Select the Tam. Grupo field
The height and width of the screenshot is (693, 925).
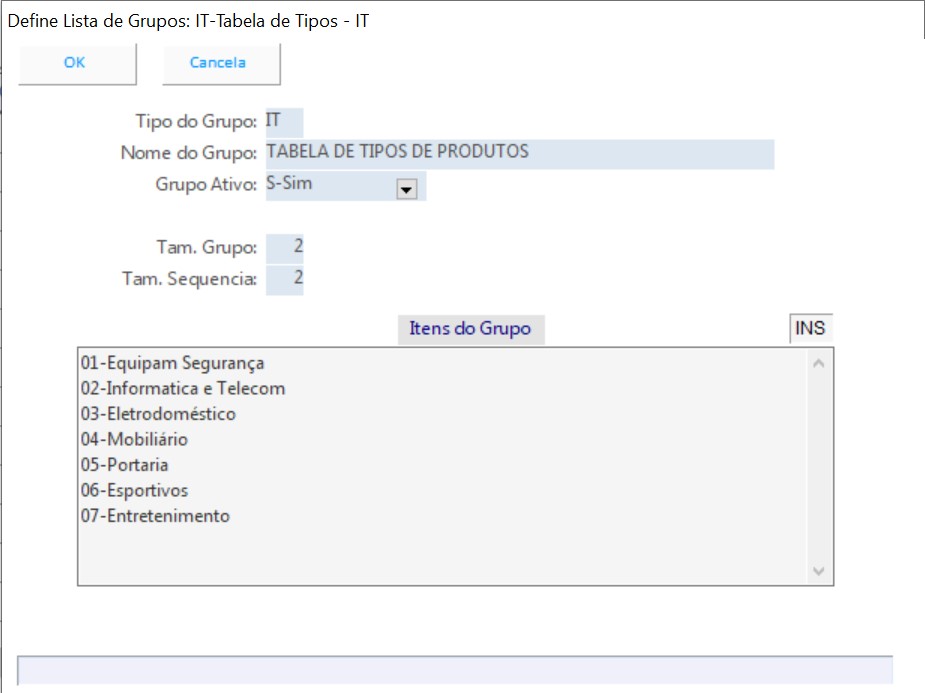pyautogui.click(x=285, y=247)
